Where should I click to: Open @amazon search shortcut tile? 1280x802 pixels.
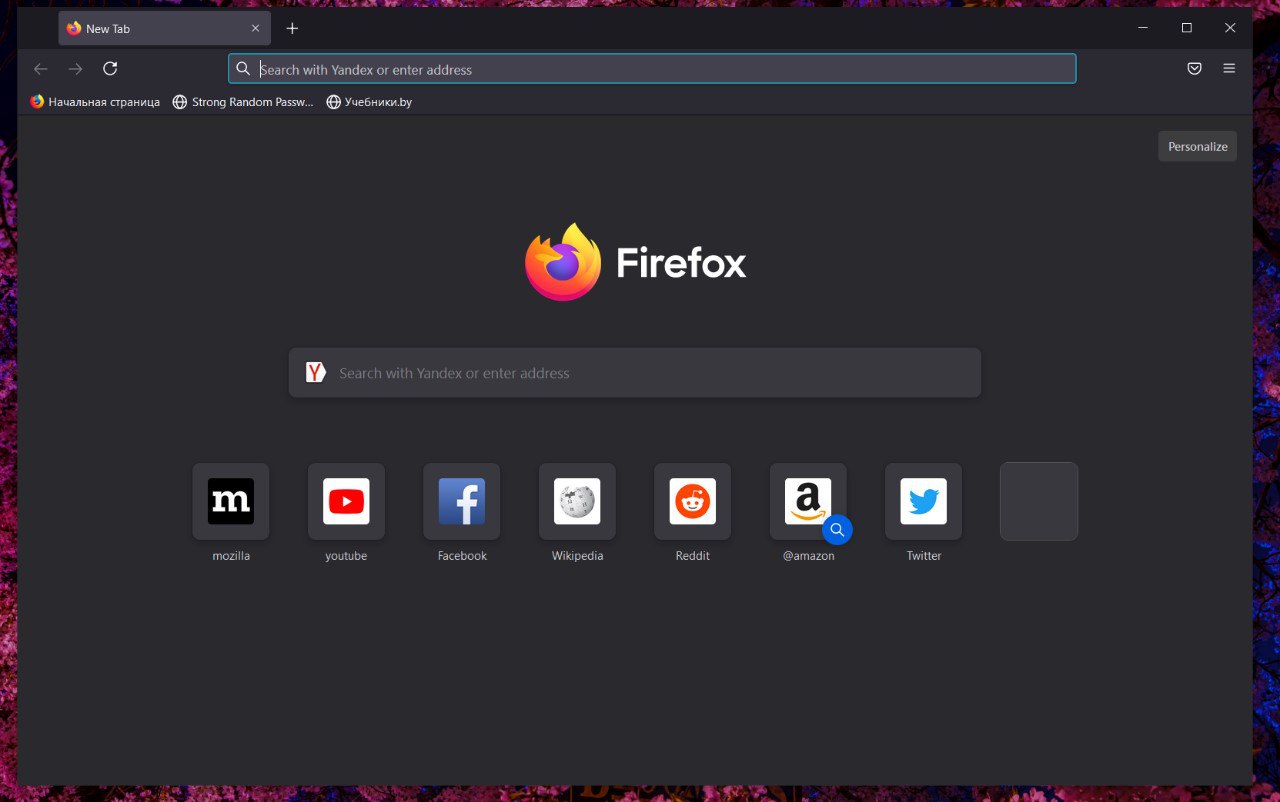point(808,502)
